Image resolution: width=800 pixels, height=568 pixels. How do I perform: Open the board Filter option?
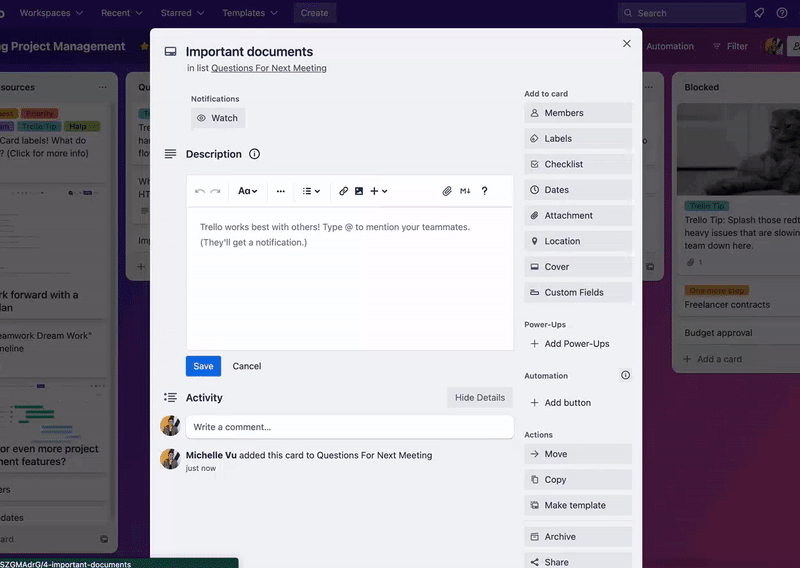tap(730, 46)
